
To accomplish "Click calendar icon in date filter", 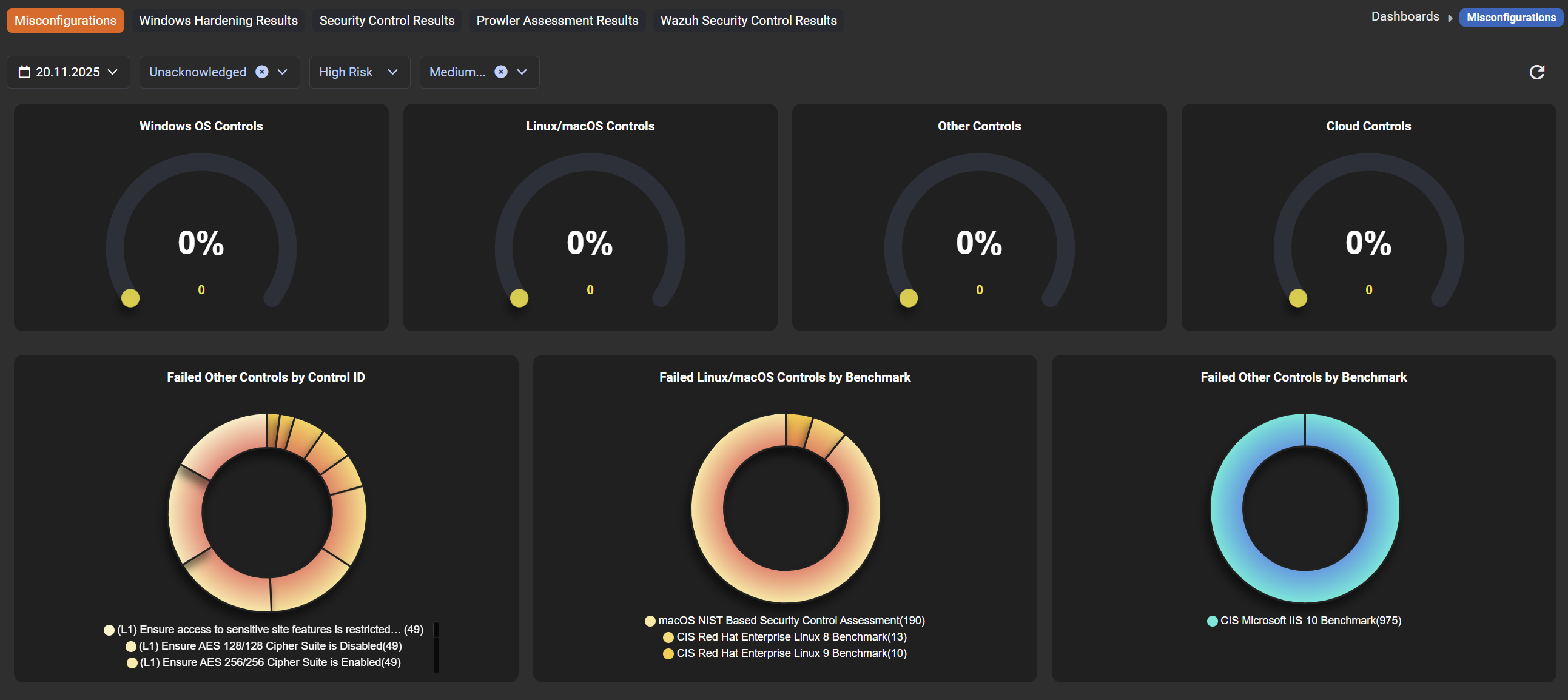I will [24, 72].
